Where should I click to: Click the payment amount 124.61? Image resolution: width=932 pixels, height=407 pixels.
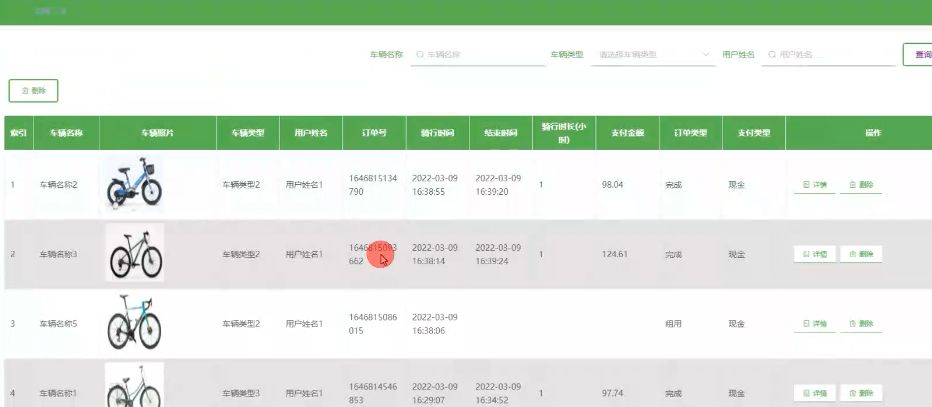[x=615, y=254]
